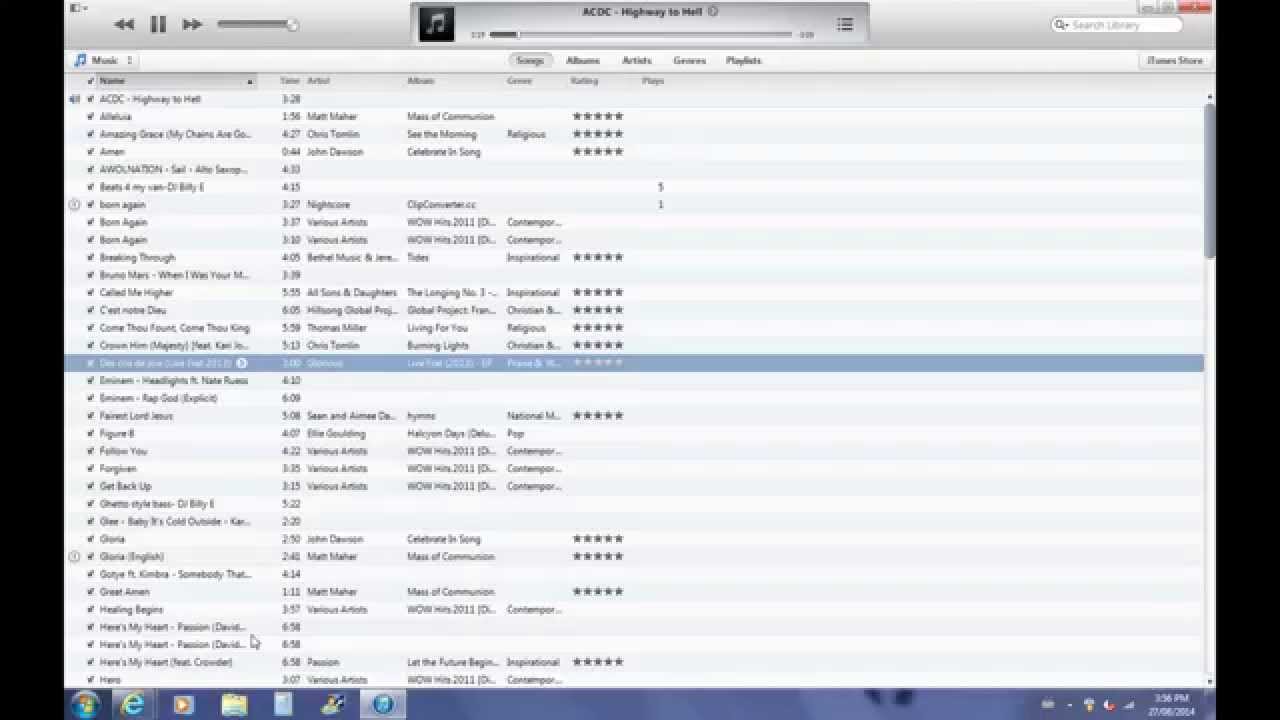
Task: Uncheck the Fairest Lord Jesus checkbox
Action: (x=90, y=416)
